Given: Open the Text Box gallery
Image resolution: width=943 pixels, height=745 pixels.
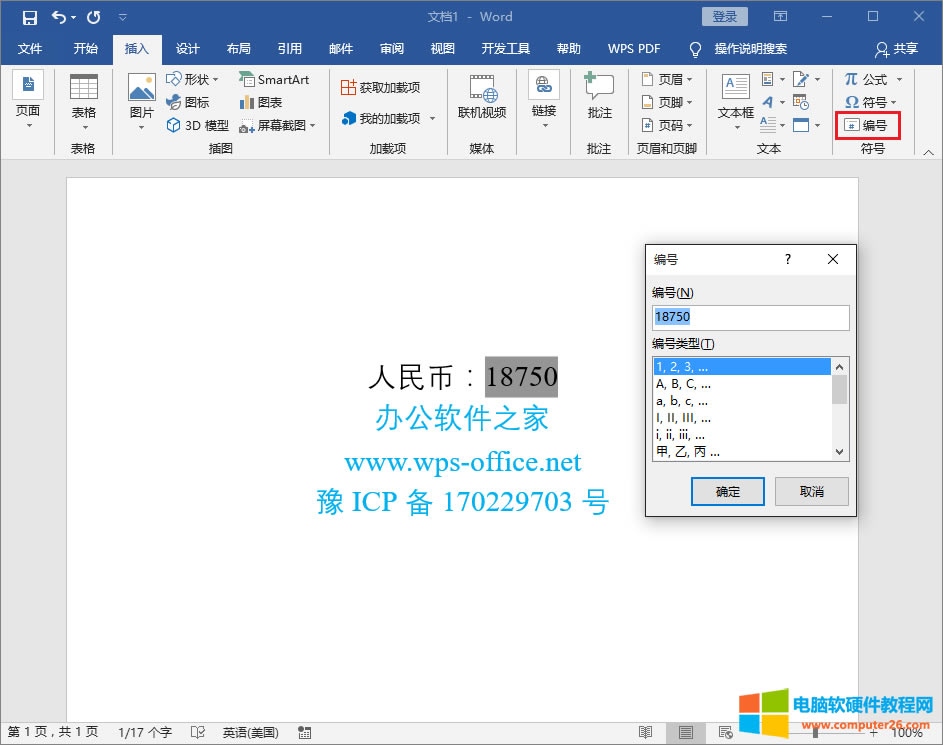Looking at the screenshot, I should [x=736, y=100].
